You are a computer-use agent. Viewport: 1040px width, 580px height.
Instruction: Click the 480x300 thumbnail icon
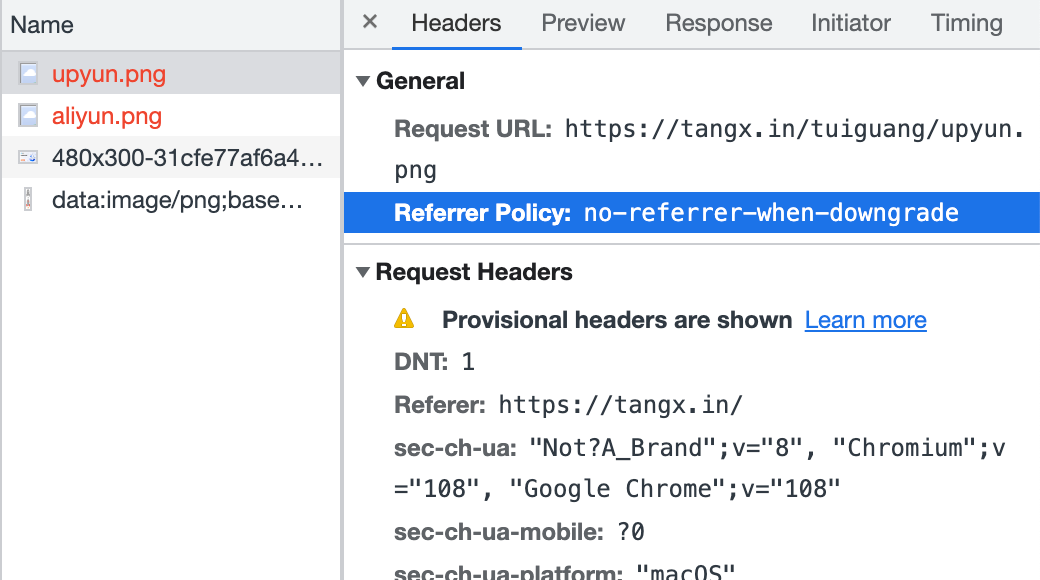pos(29,158)
